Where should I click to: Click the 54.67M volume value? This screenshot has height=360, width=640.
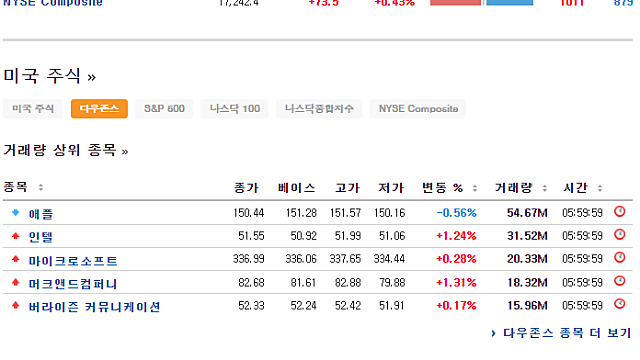point(527,213)
